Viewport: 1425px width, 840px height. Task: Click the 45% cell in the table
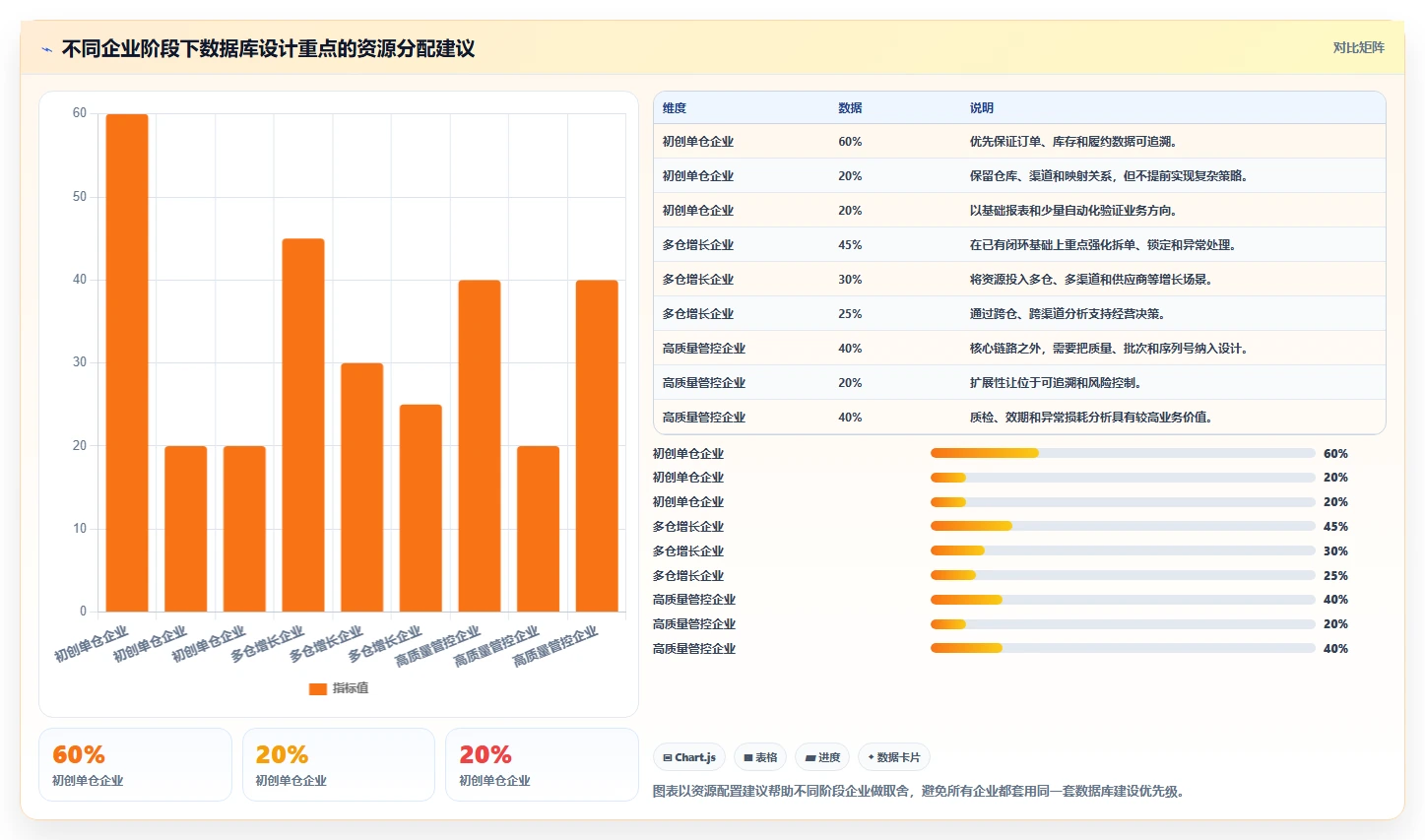850,245
